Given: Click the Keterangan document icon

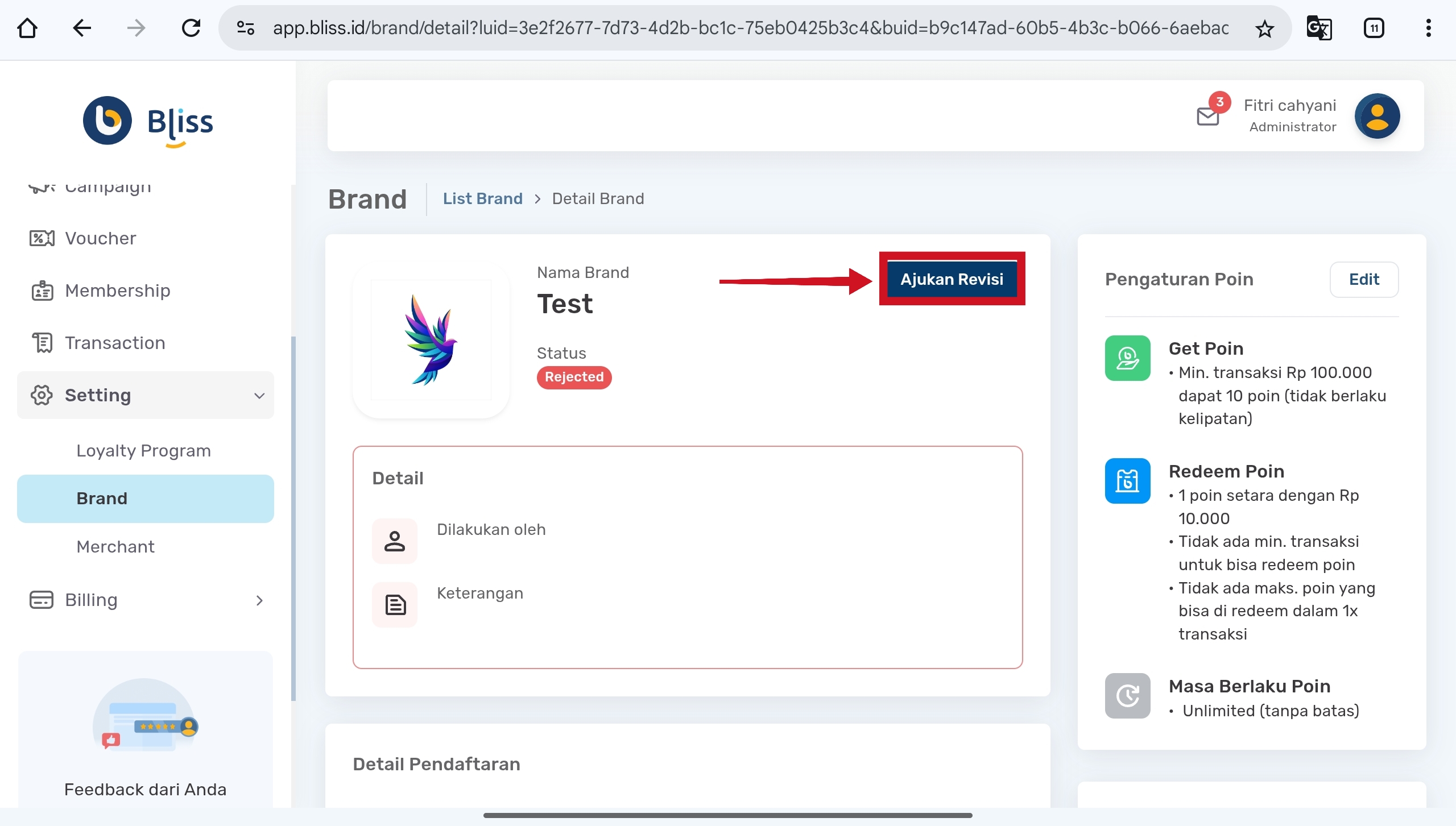Looking at the screenshot, I should (x=395, y=605).
